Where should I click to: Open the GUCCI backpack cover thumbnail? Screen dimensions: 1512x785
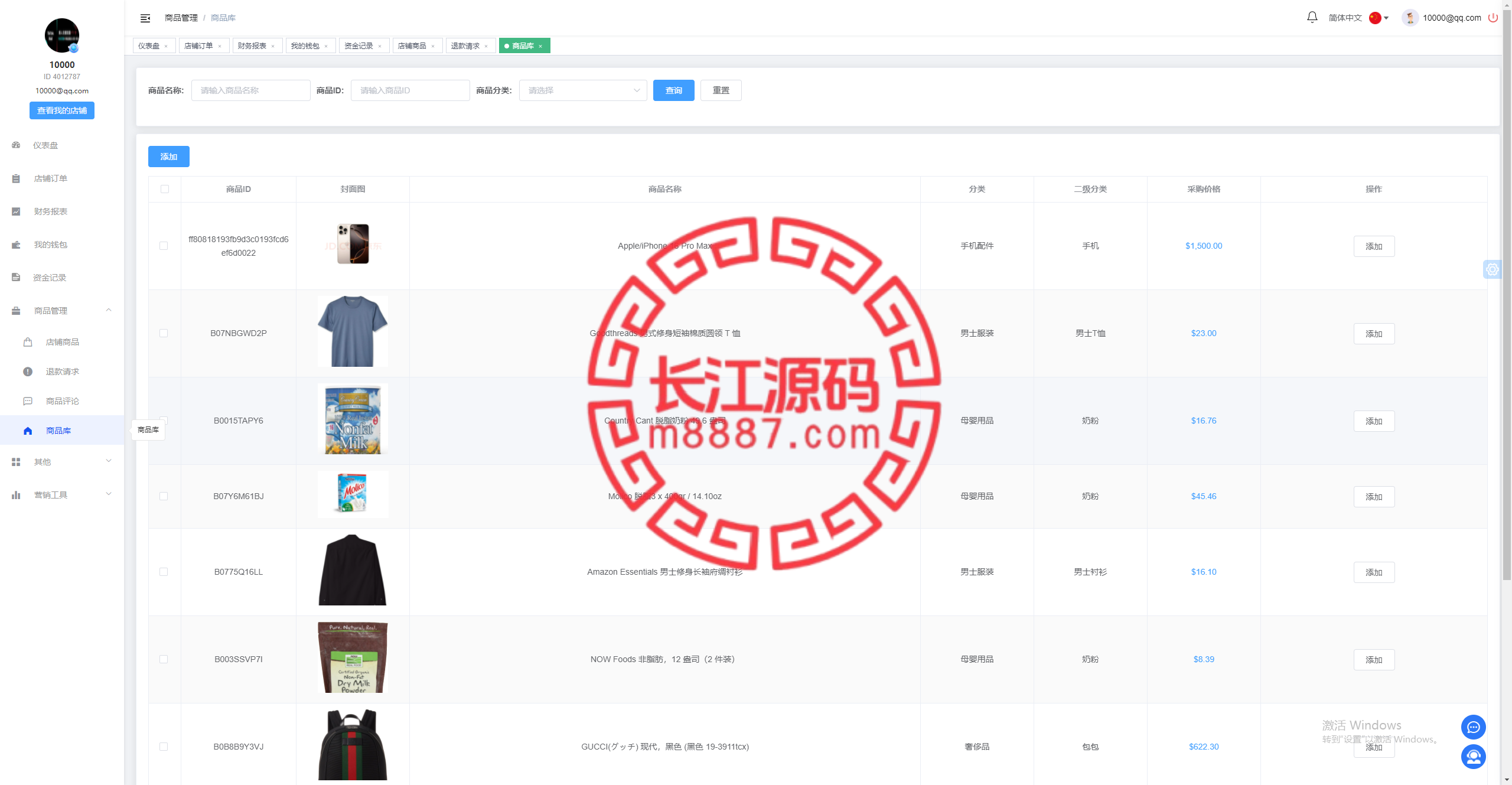tap(353, 745)
